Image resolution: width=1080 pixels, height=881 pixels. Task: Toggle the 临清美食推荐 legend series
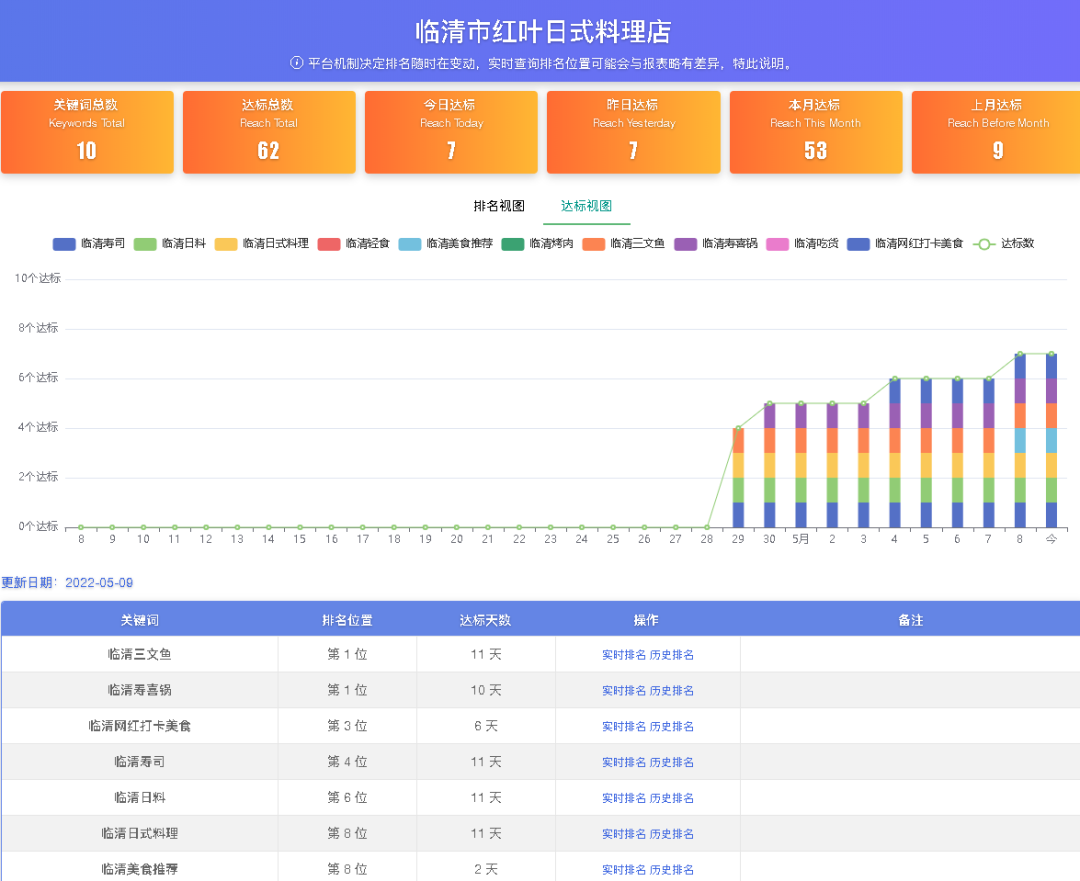(x=446, y=244)
